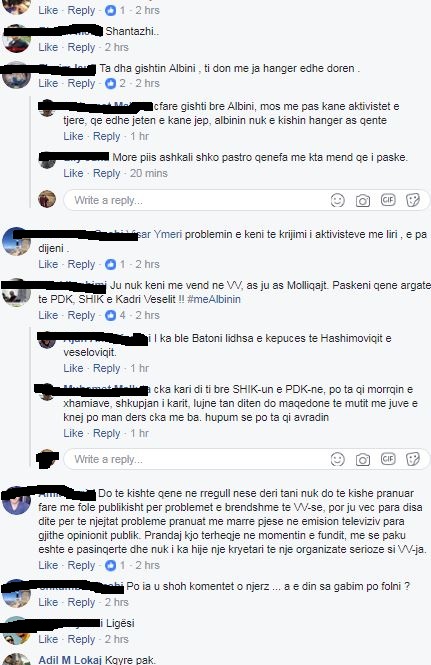
Task: Attach photo in second reply box
Action: [x=362, y=459]
